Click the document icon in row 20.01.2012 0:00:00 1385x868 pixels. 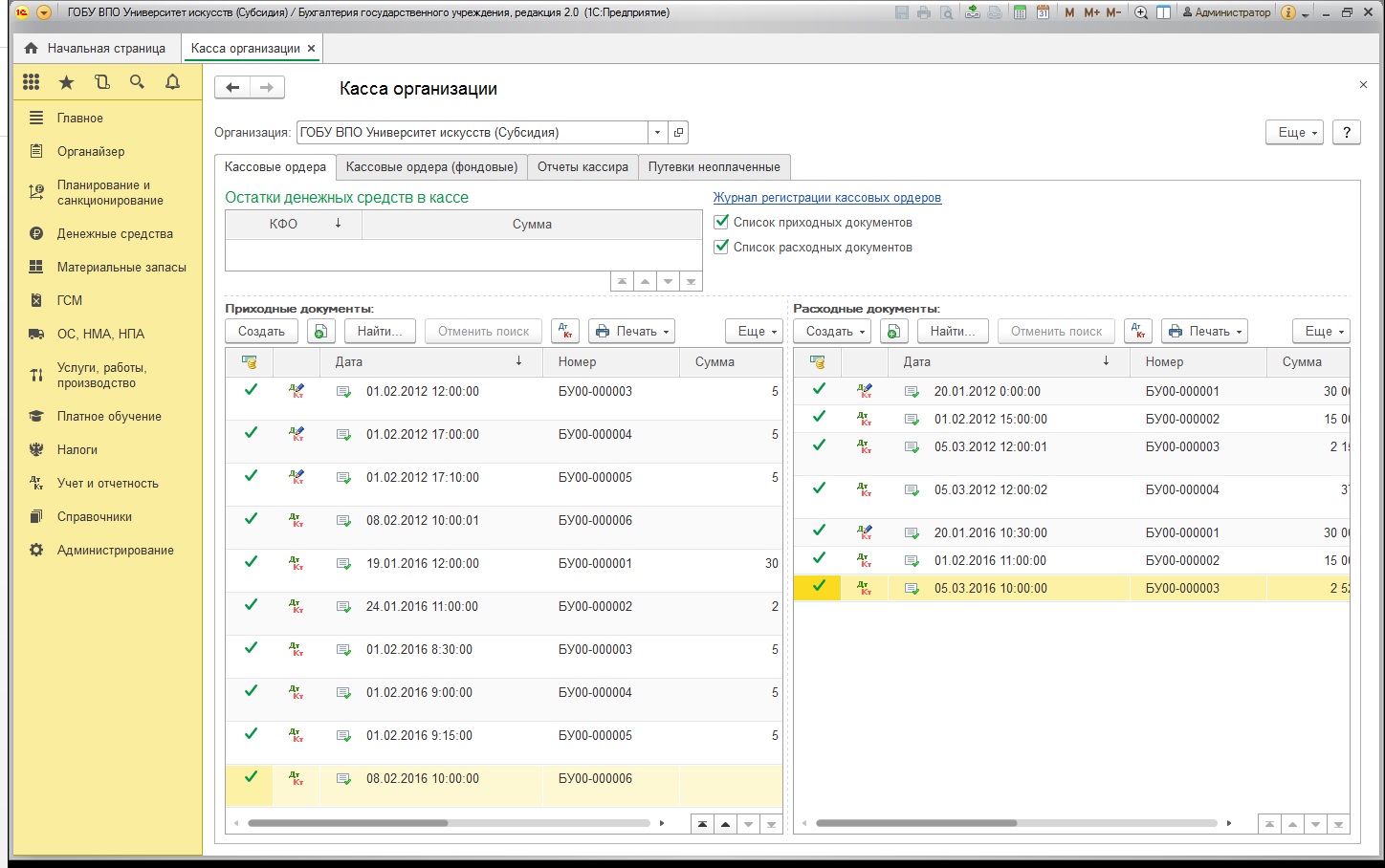coord(912,392)
